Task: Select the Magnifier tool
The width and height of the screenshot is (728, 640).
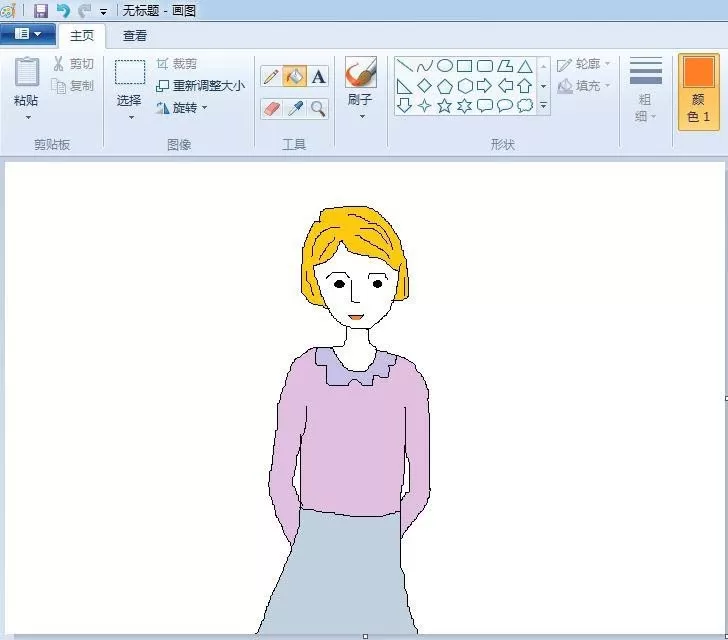Action: [x=318, y=109]
